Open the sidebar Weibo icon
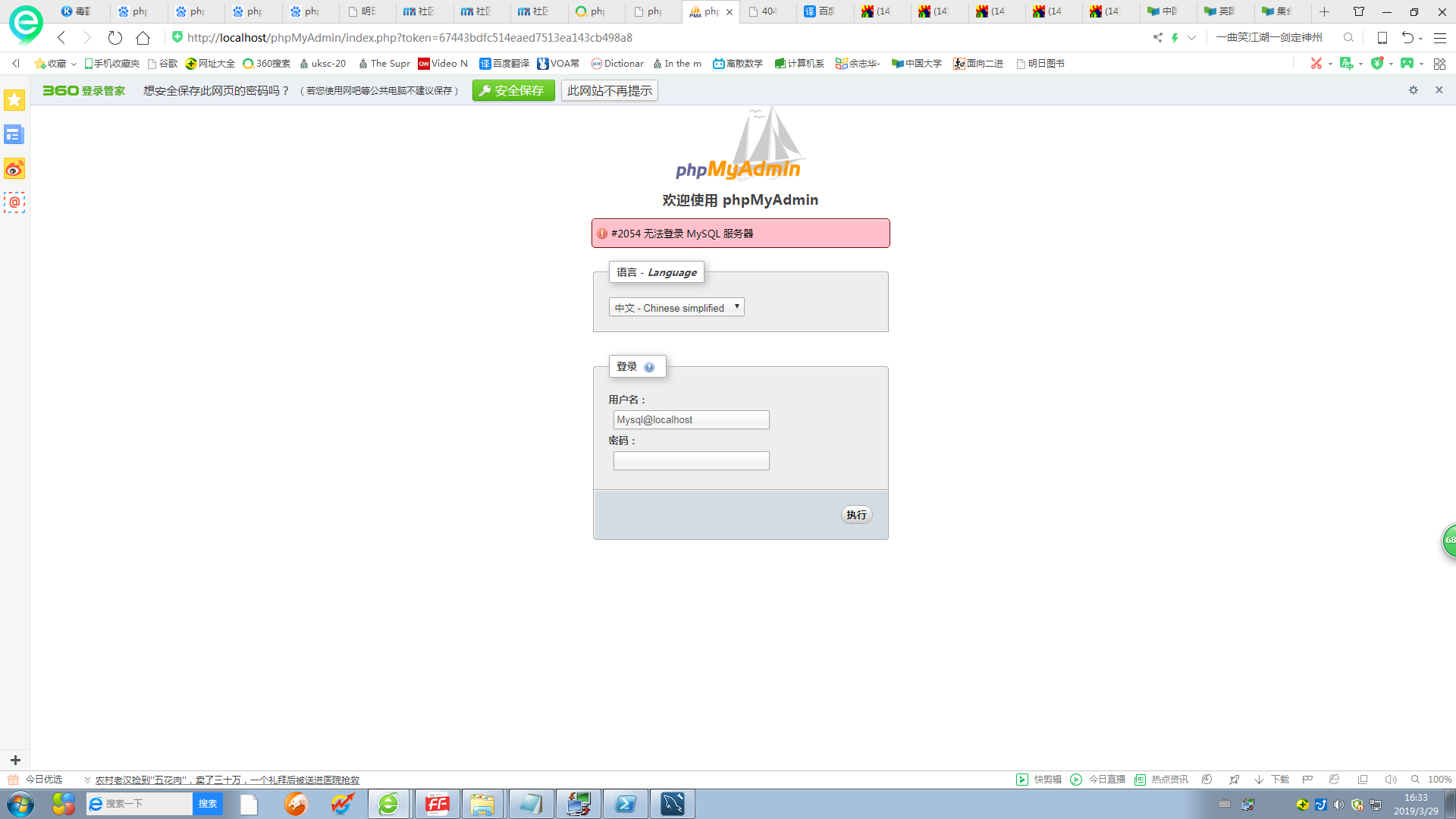1456x819 pixels. tap(14, 168)
